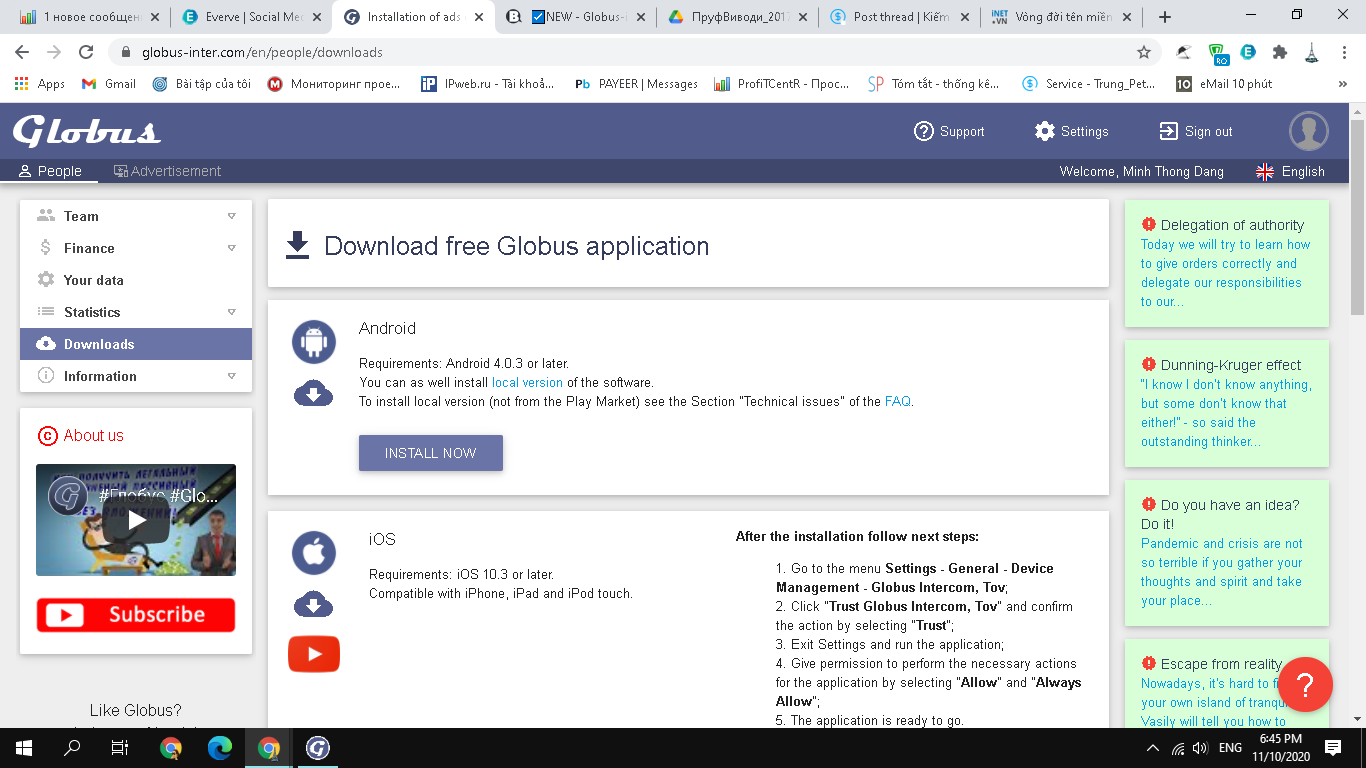Play the About us video thumbnail
This screenshot has width=1366, height=768.
136,520
